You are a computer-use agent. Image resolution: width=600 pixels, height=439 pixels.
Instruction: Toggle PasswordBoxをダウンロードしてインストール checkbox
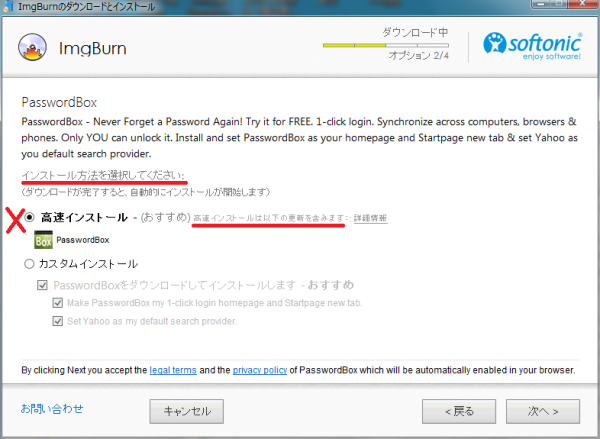(42, 285)
